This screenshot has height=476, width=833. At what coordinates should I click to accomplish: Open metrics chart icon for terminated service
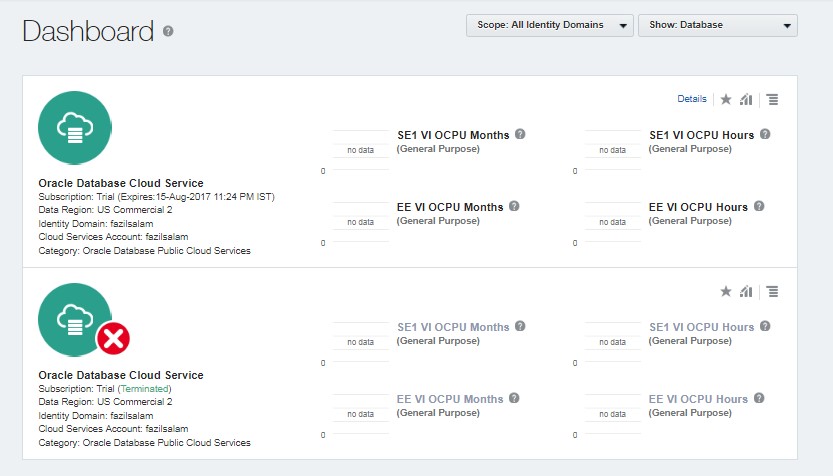coord(746,291)
